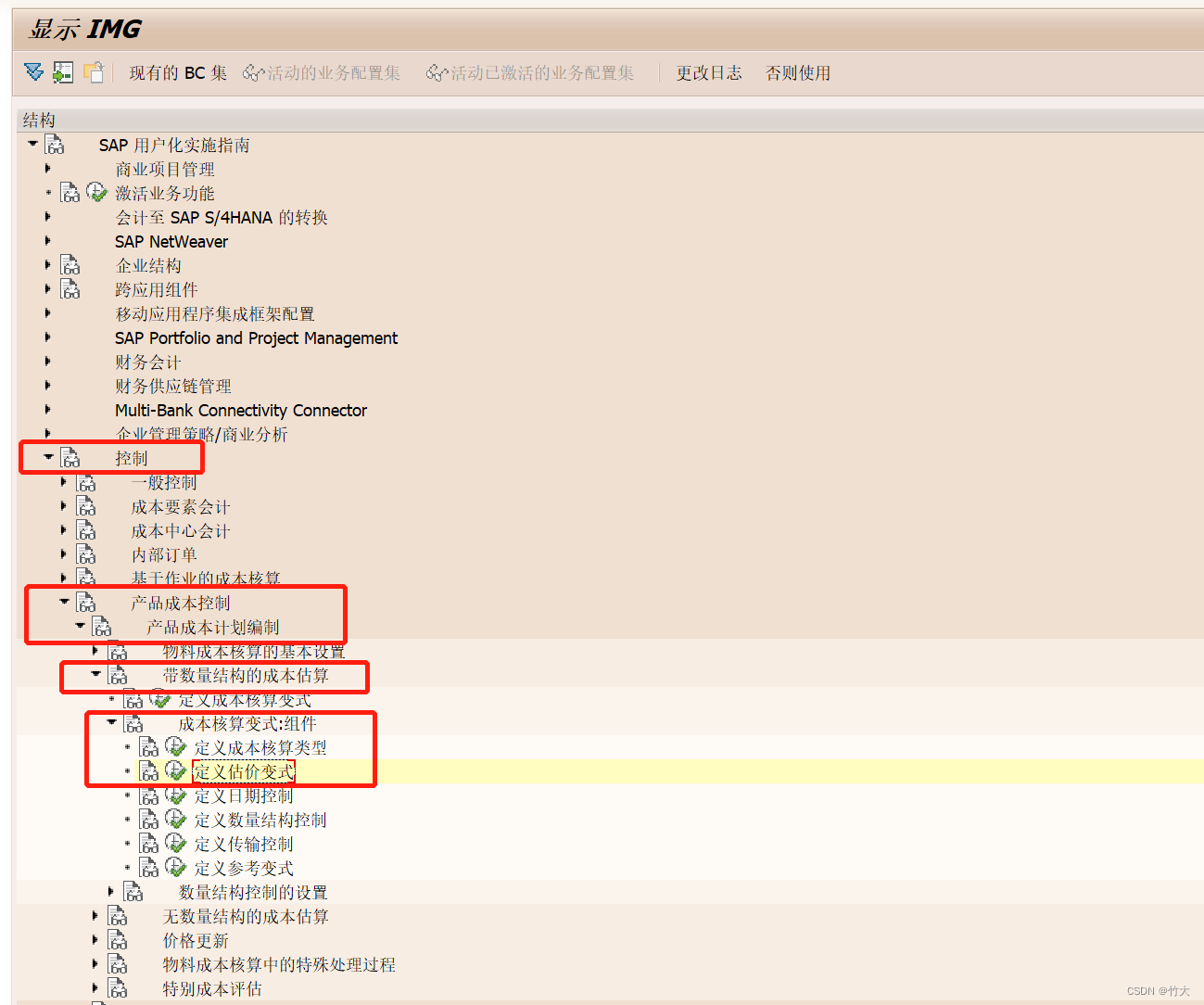Select 定义成本核算类型 text
This screenshot has width=1204, height=1005.
(260, 747)
